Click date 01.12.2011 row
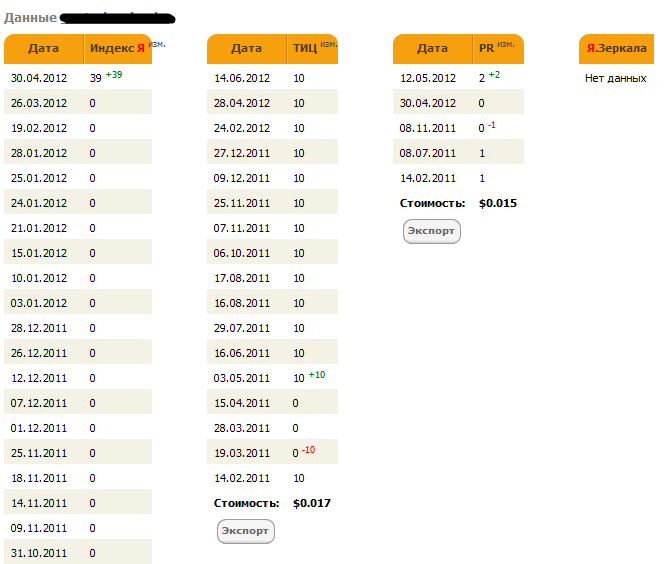The height and width of the screenshot is (564, 665). point(78,429)
